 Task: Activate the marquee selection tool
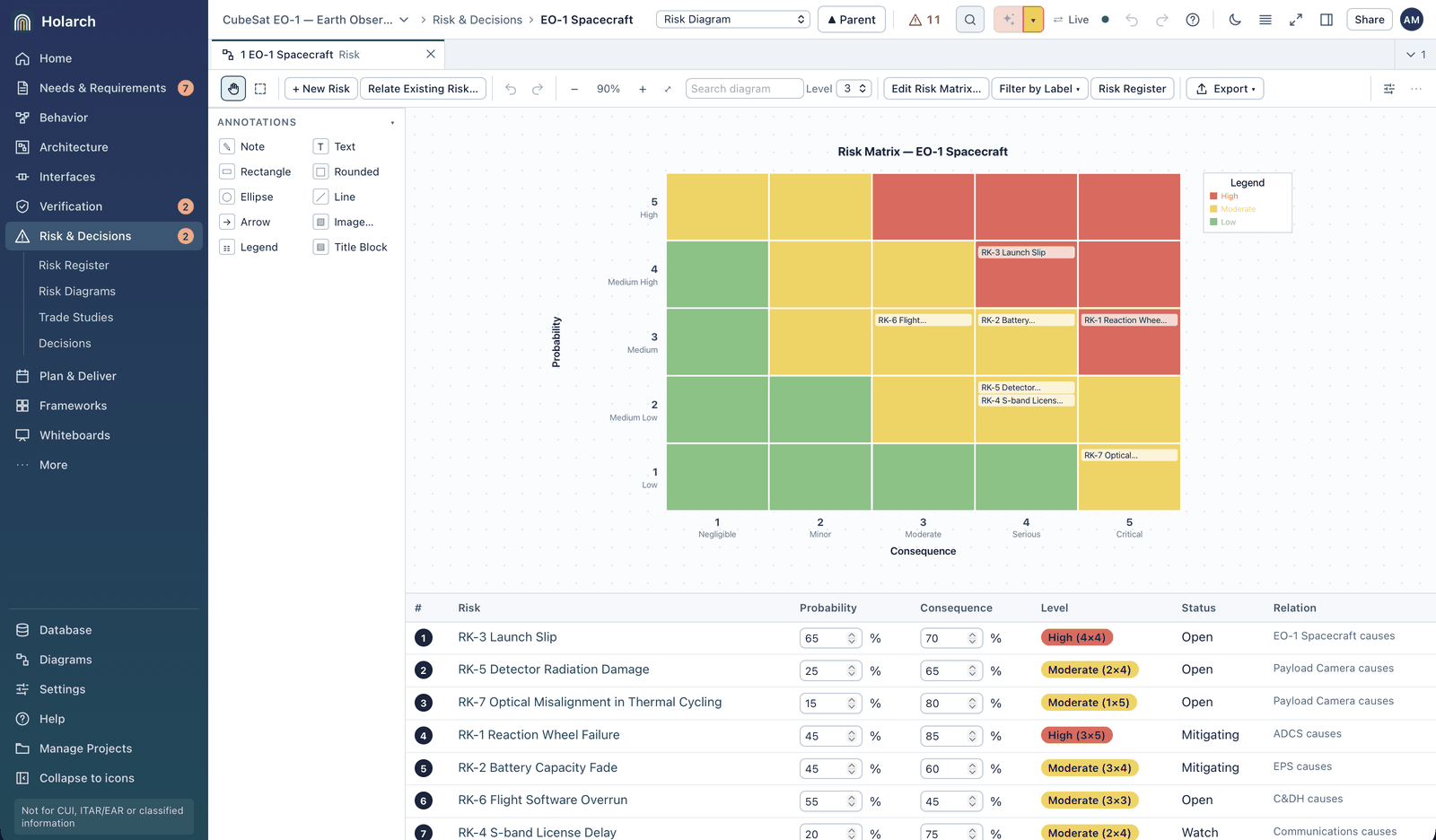tap(260, 89)
